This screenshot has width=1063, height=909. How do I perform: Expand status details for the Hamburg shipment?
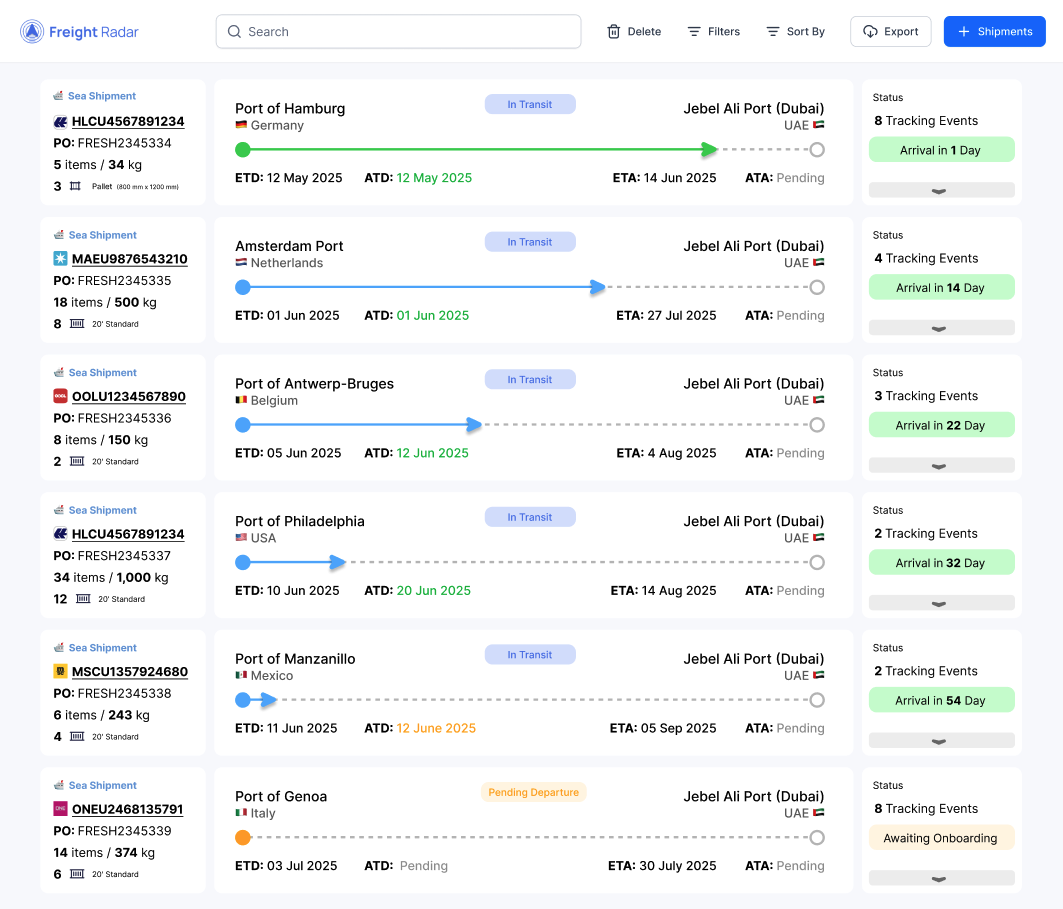point(941,190)
